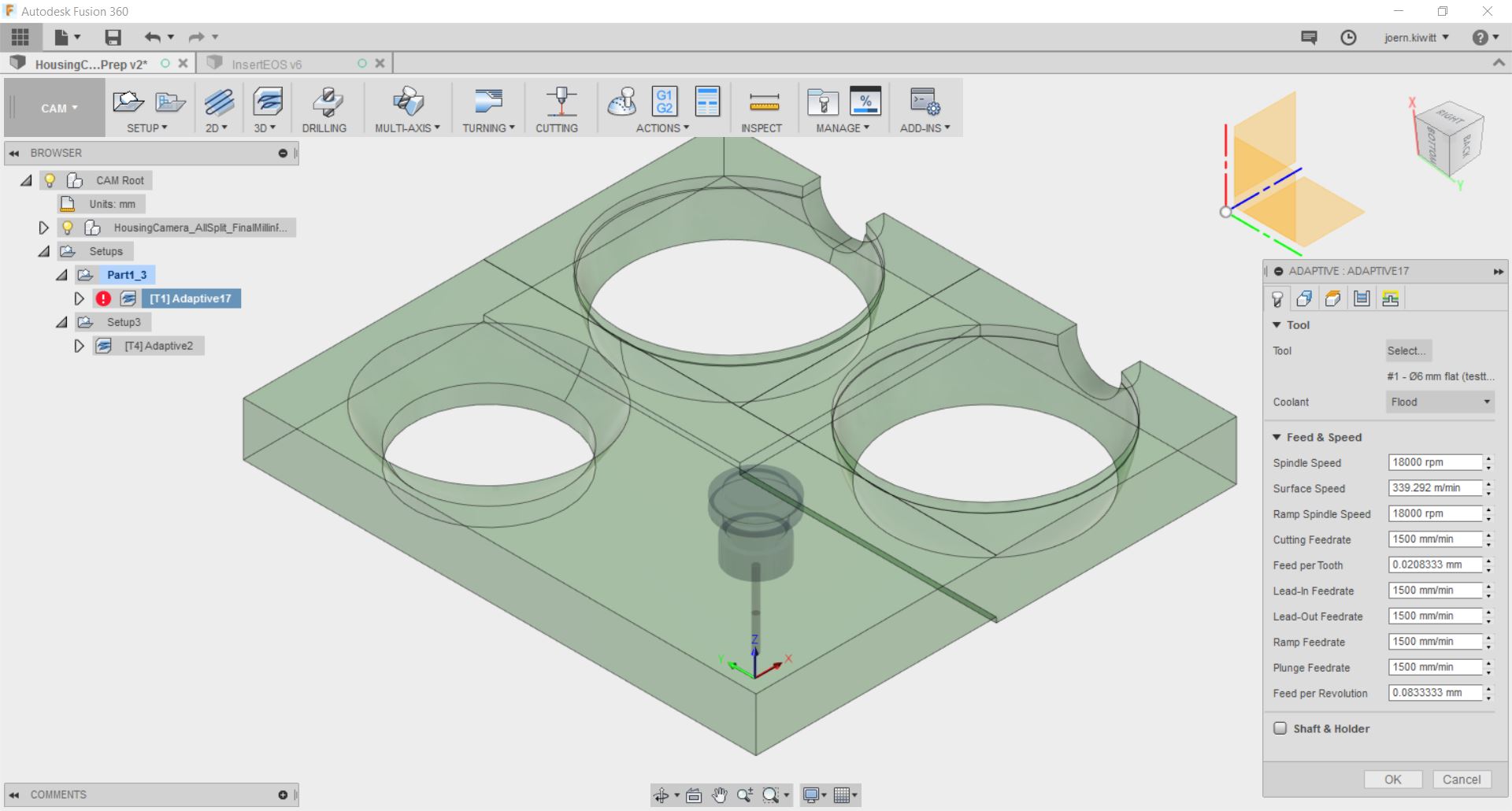Expand the [T1] Adaptive17 operation node
The height and width of the screenshot is (811, 1512).
(79, 298)
